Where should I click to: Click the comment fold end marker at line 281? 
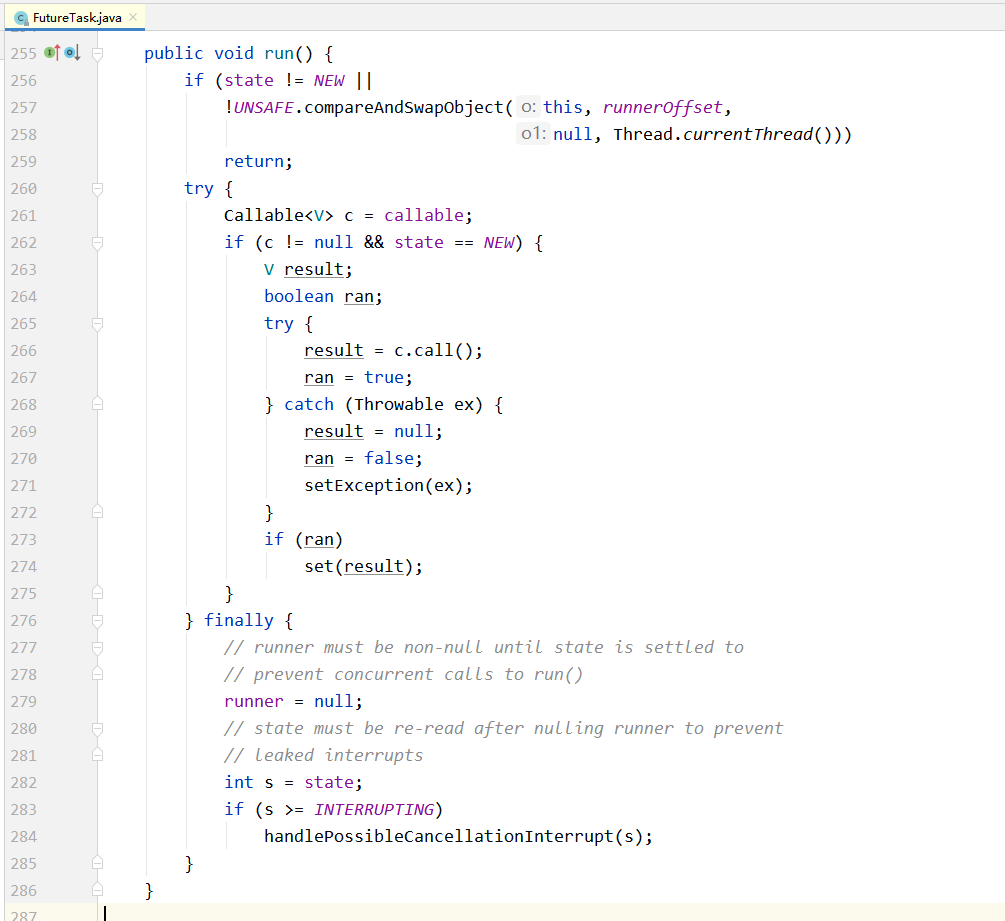(97, 756)
